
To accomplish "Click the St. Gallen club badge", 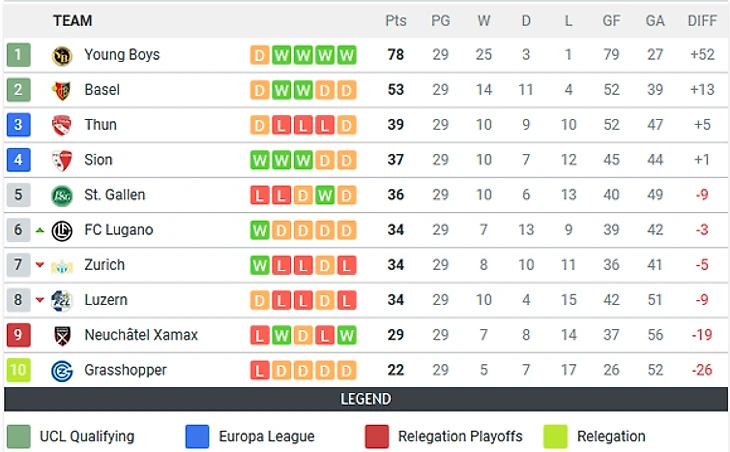I will pos(62,195).
